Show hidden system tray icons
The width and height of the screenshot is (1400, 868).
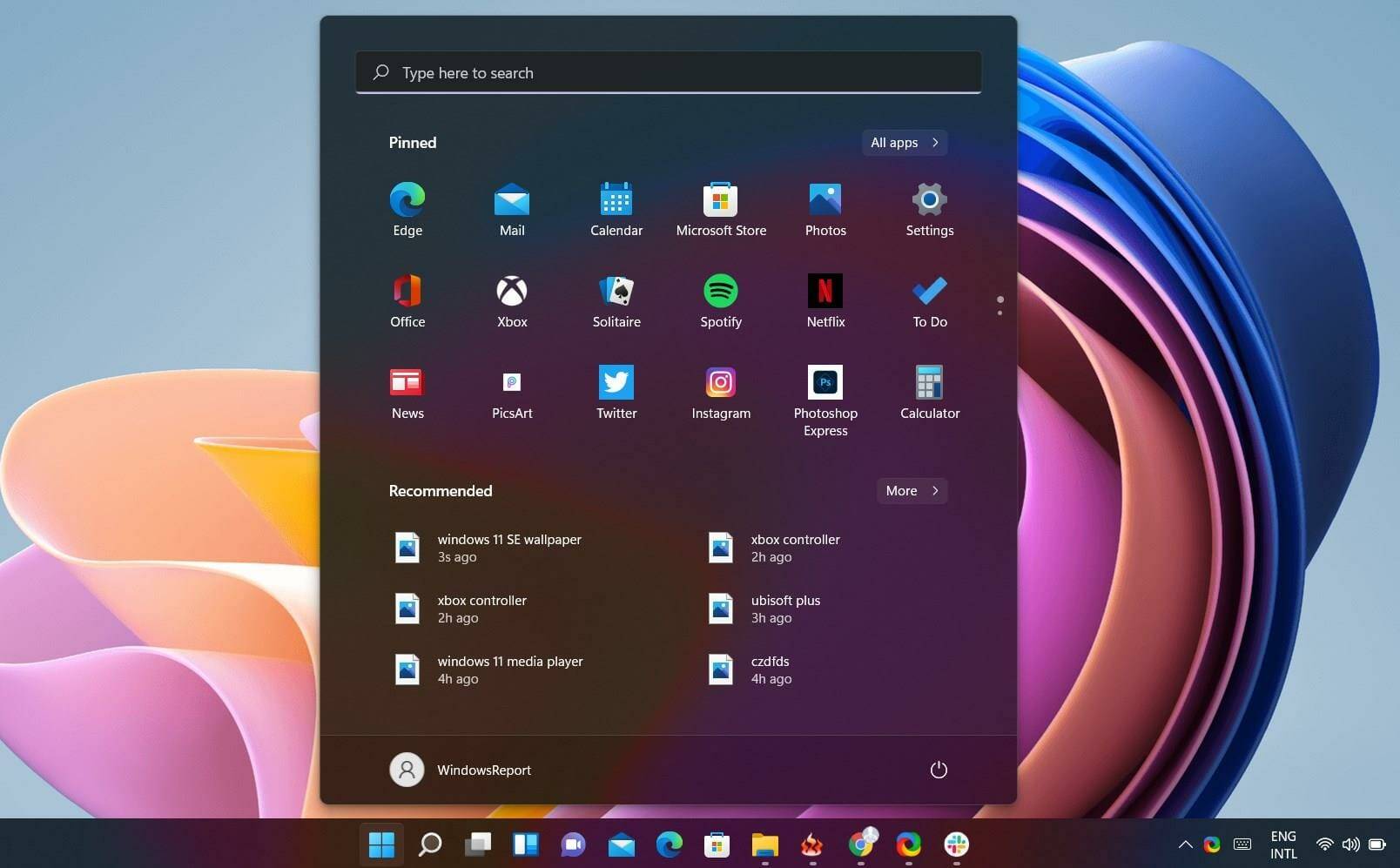[1184, 844]
